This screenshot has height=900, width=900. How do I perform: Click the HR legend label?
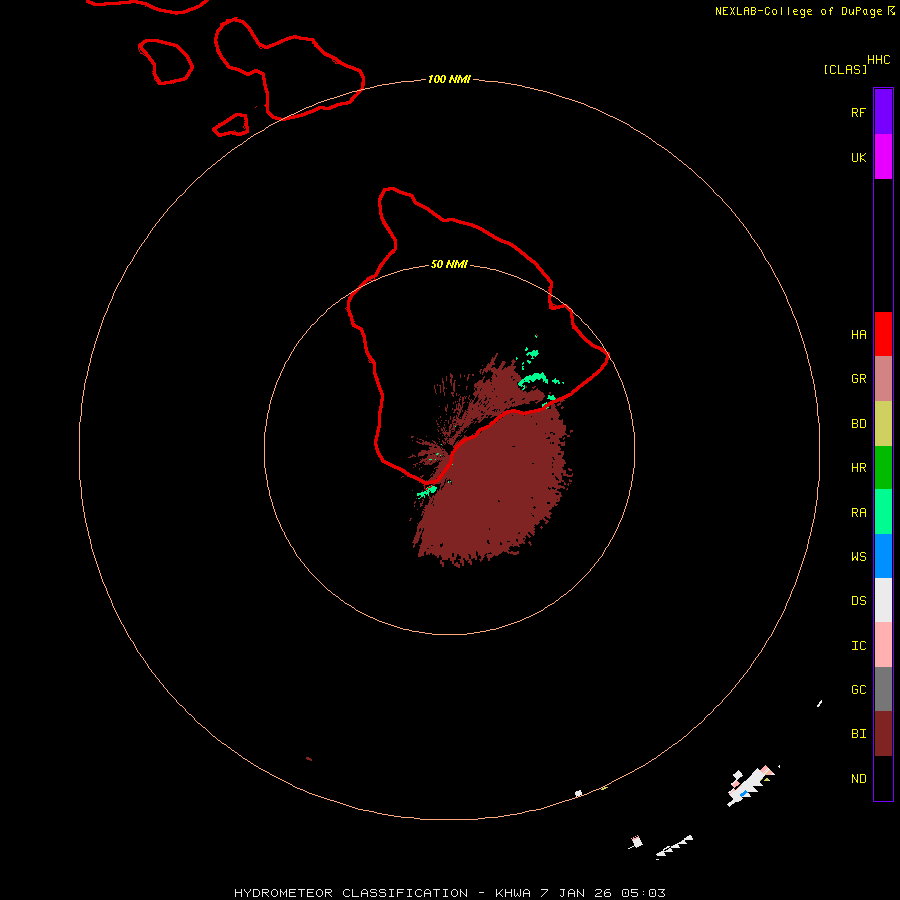click(x=858, y=468)
